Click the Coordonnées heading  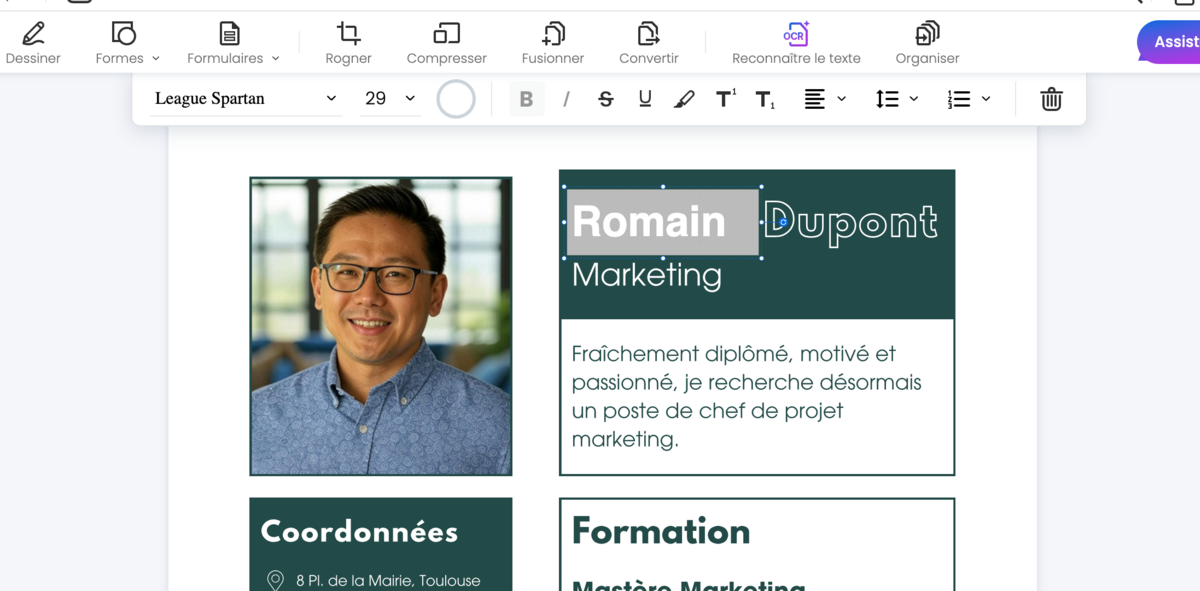[359, 532]
